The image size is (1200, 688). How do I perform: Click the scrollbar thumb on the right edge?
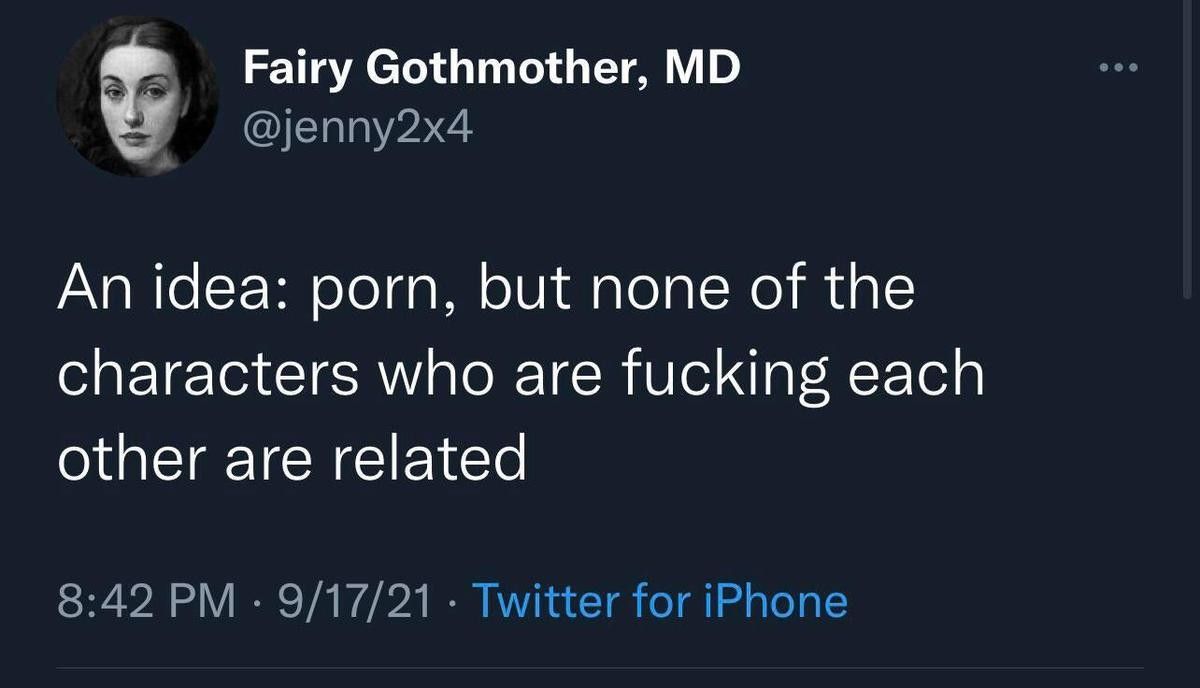tap(1187, 150)
